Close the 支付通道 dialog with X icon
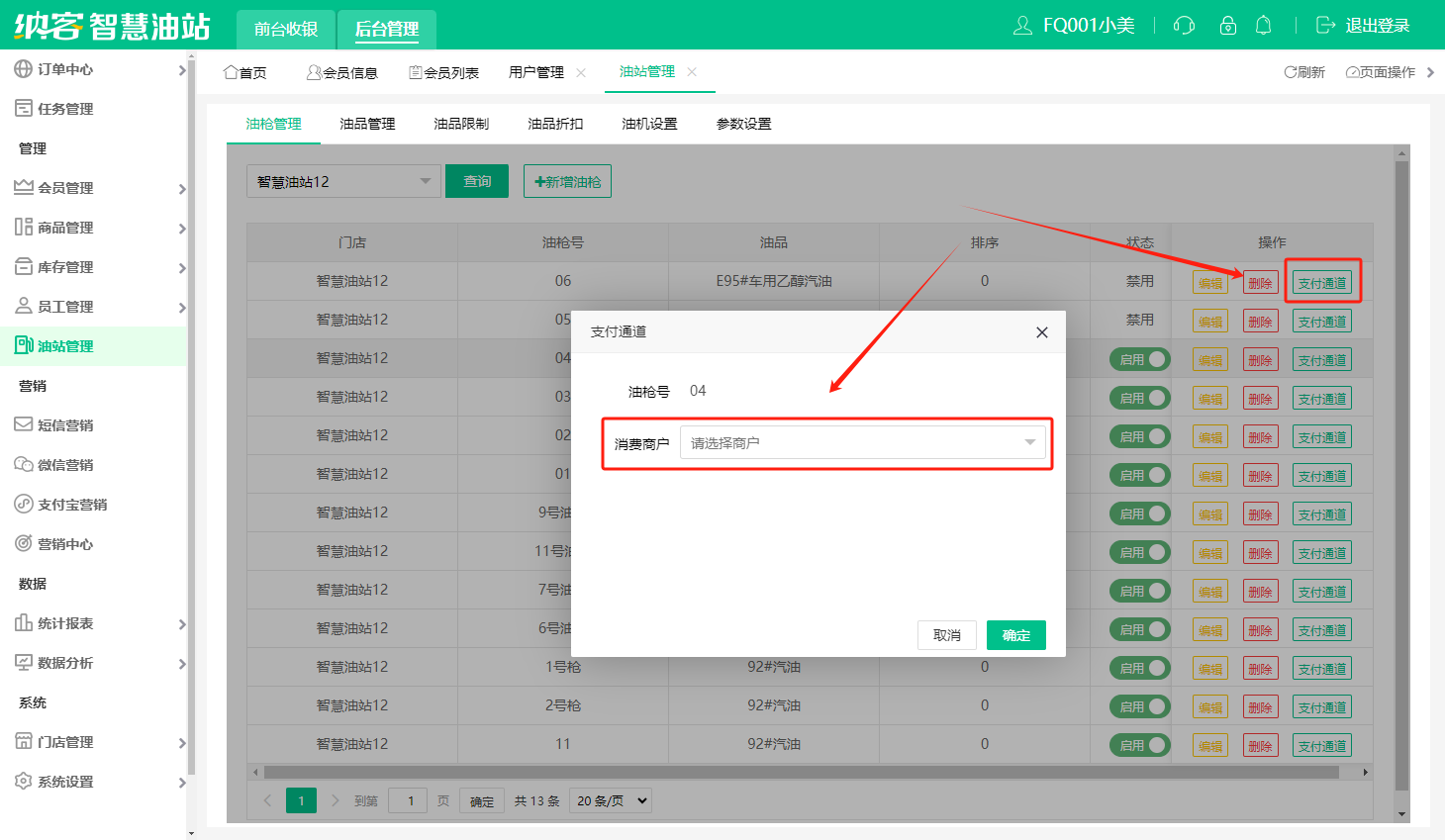Viewport: 1445px width, 840px height. click(x=1041, y=332)
